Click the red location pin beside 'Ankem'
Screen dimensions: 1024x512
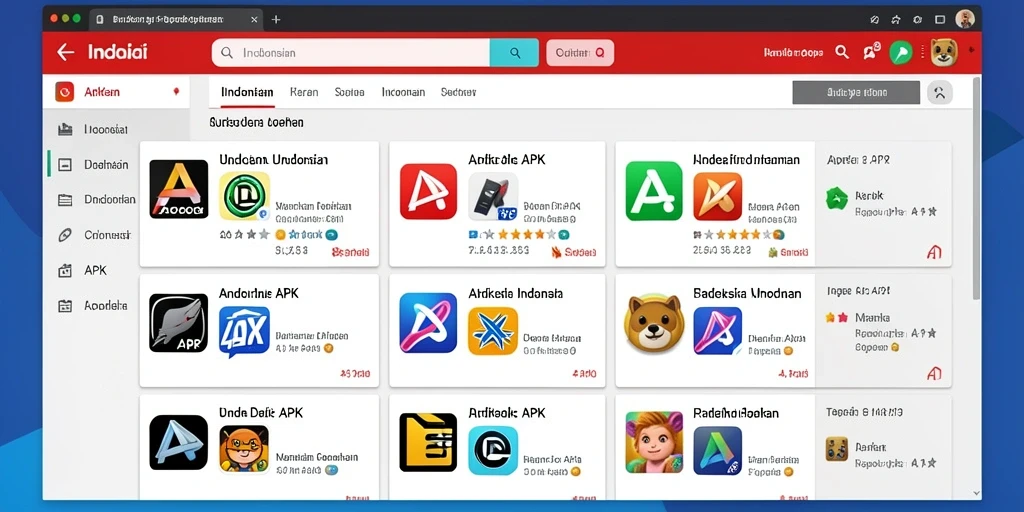[x=176, y=92]
